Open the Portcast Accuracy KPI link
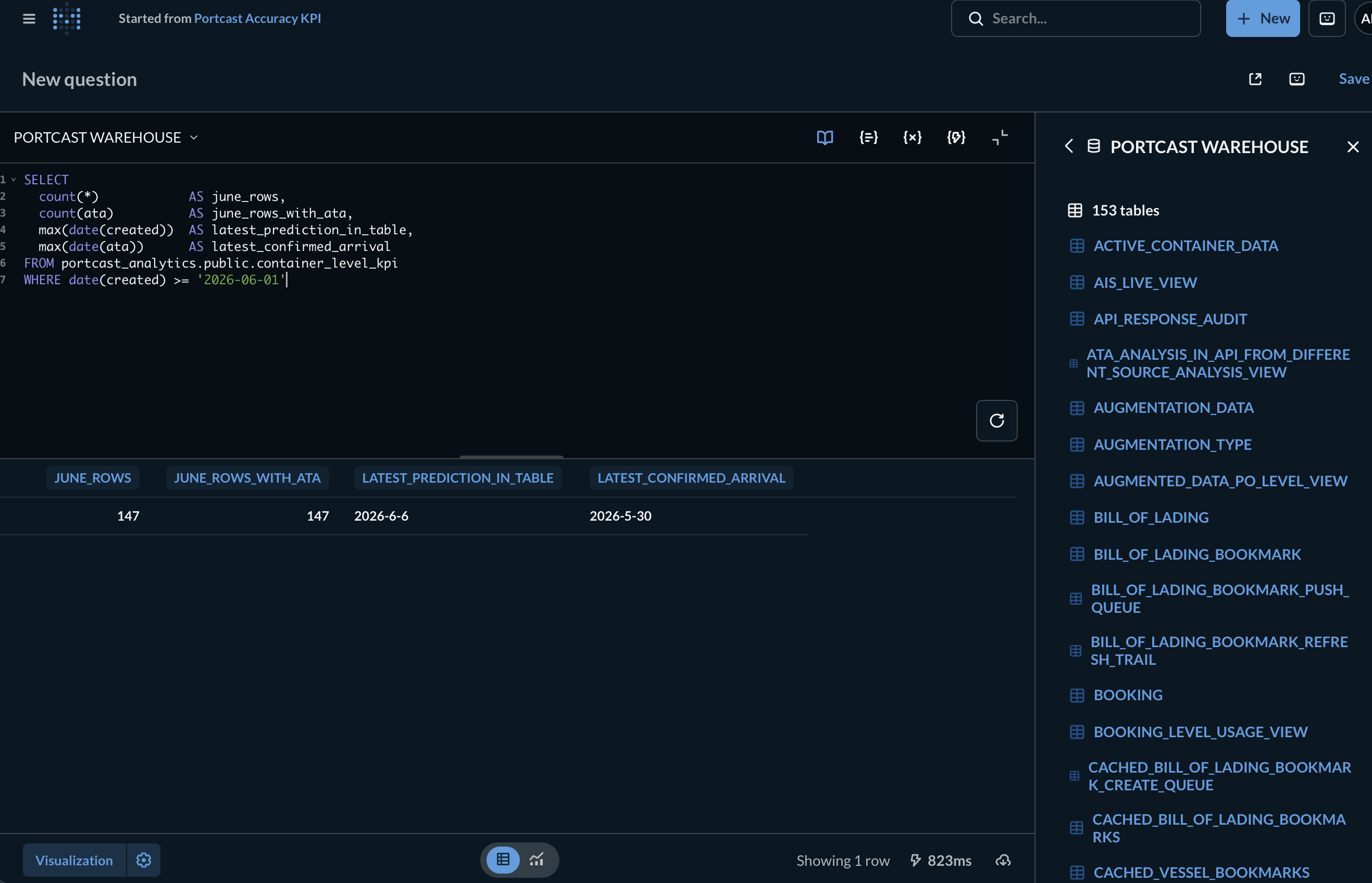The image size is (1372, 883). [257, 18]
